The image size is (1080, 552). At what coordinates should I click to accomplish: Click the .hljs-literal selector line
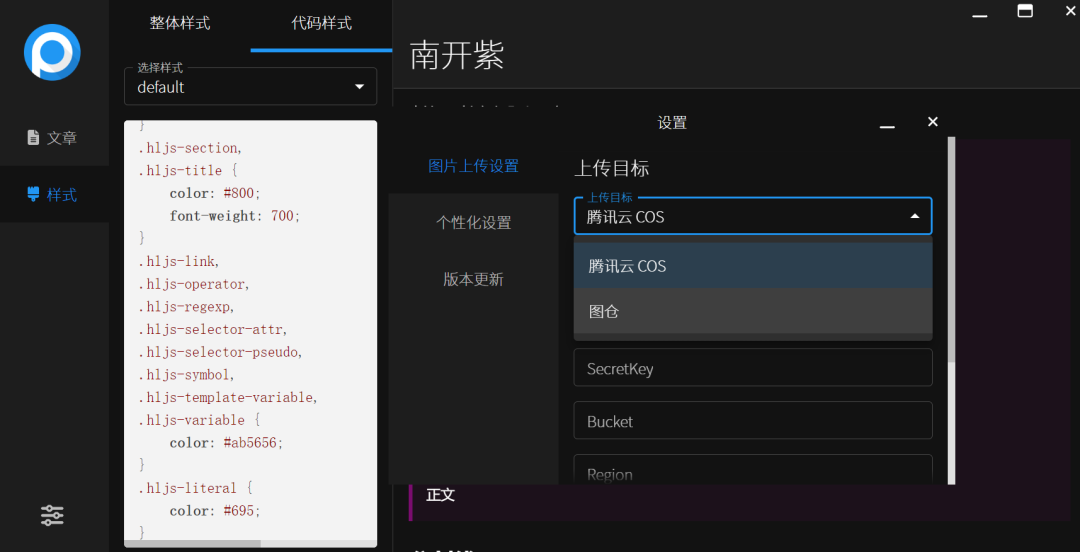[x=196, y=489]
